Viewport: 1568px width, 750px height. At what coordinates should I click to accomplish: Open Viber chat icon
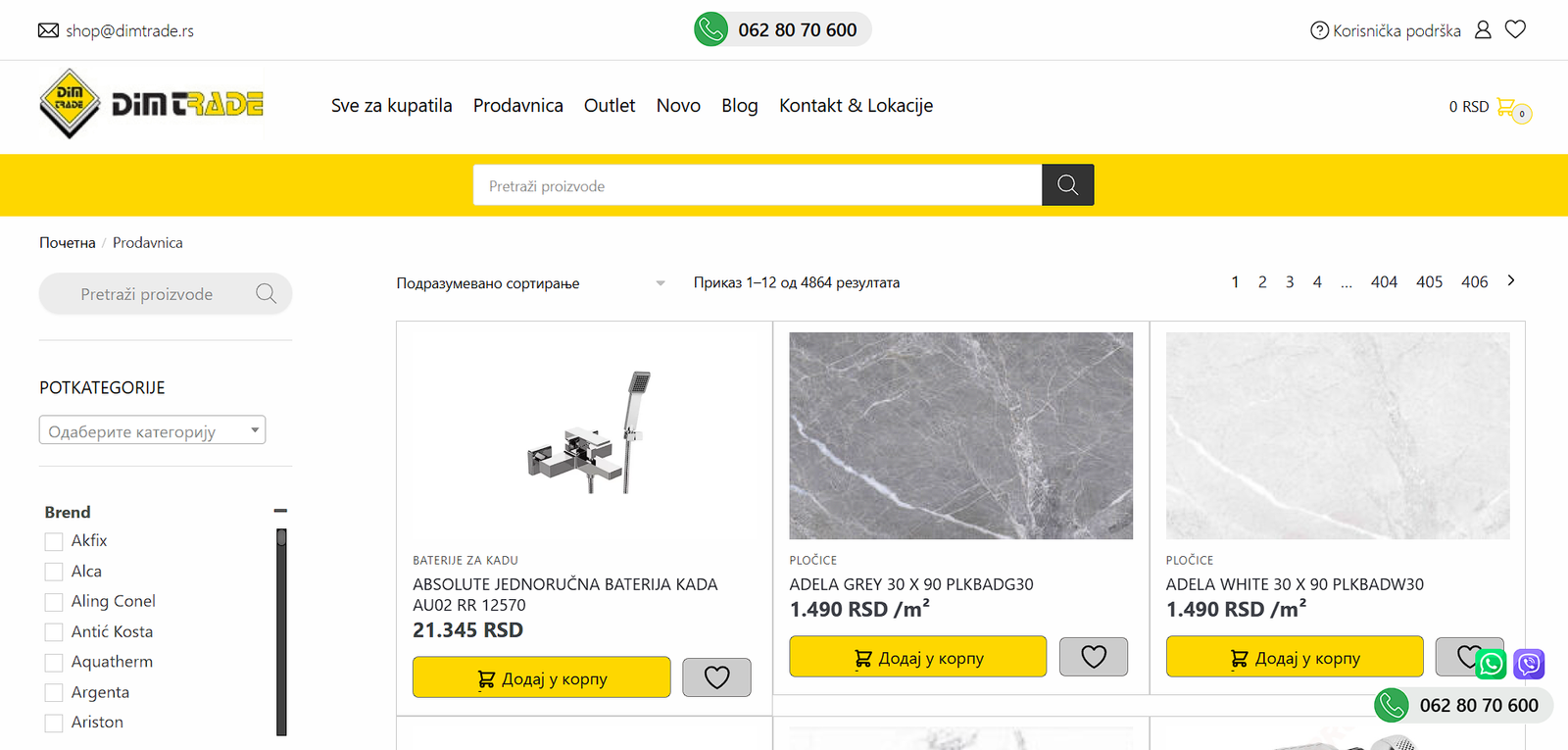pyautogui.click(x=1529, y=664)
